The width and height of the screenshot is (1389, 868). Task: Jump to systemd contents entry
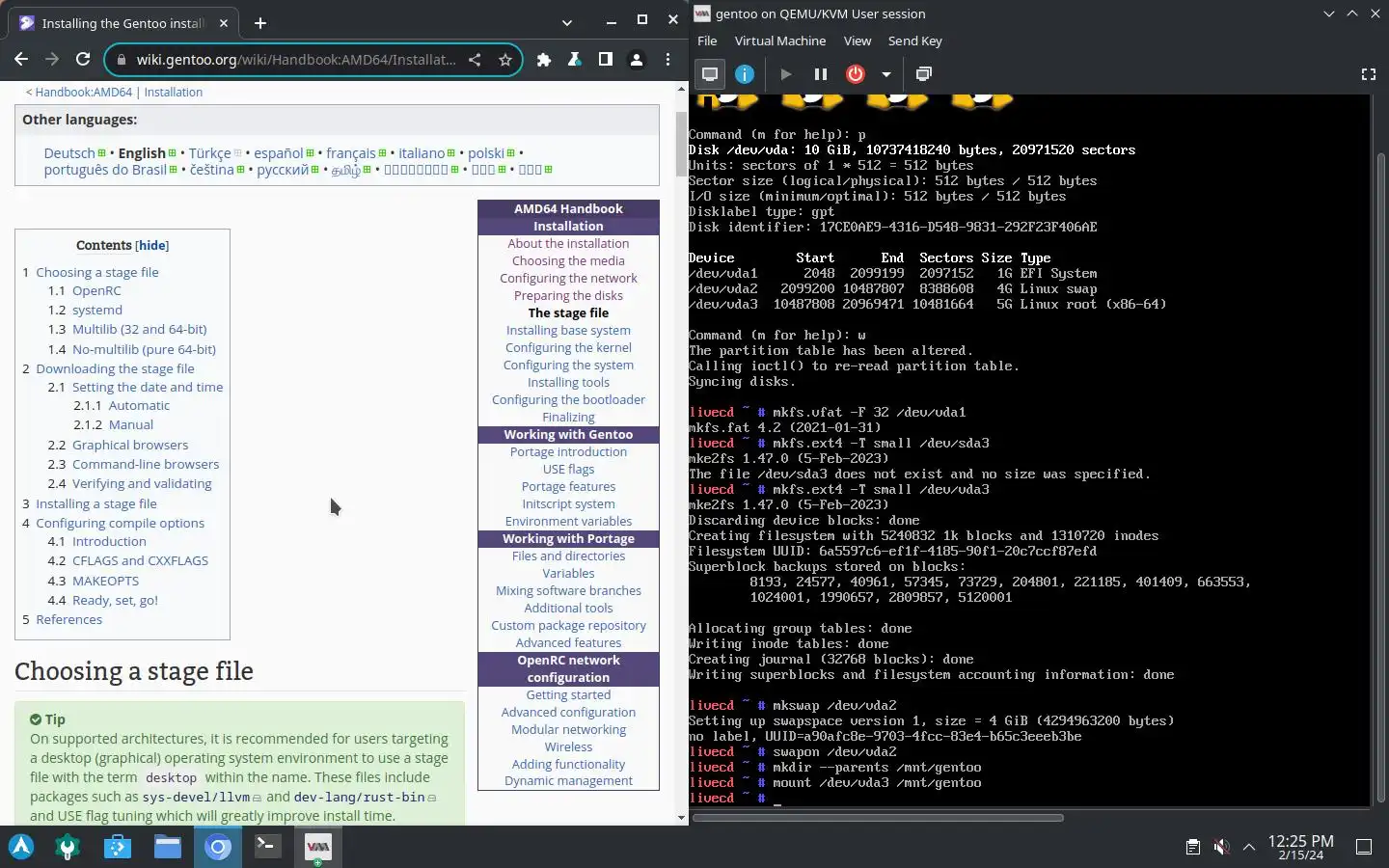[x=97, y=310]
